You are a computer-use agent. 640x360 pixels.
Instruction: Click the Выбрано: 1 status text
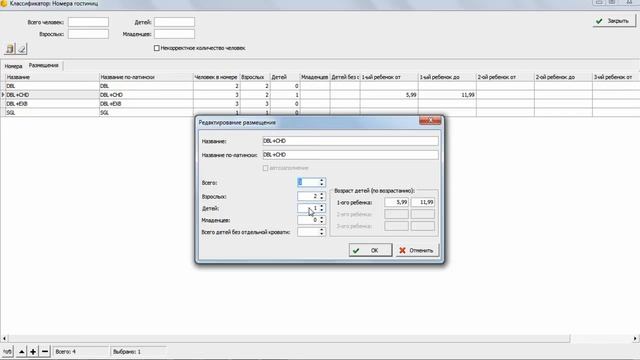tap(127, 351)
